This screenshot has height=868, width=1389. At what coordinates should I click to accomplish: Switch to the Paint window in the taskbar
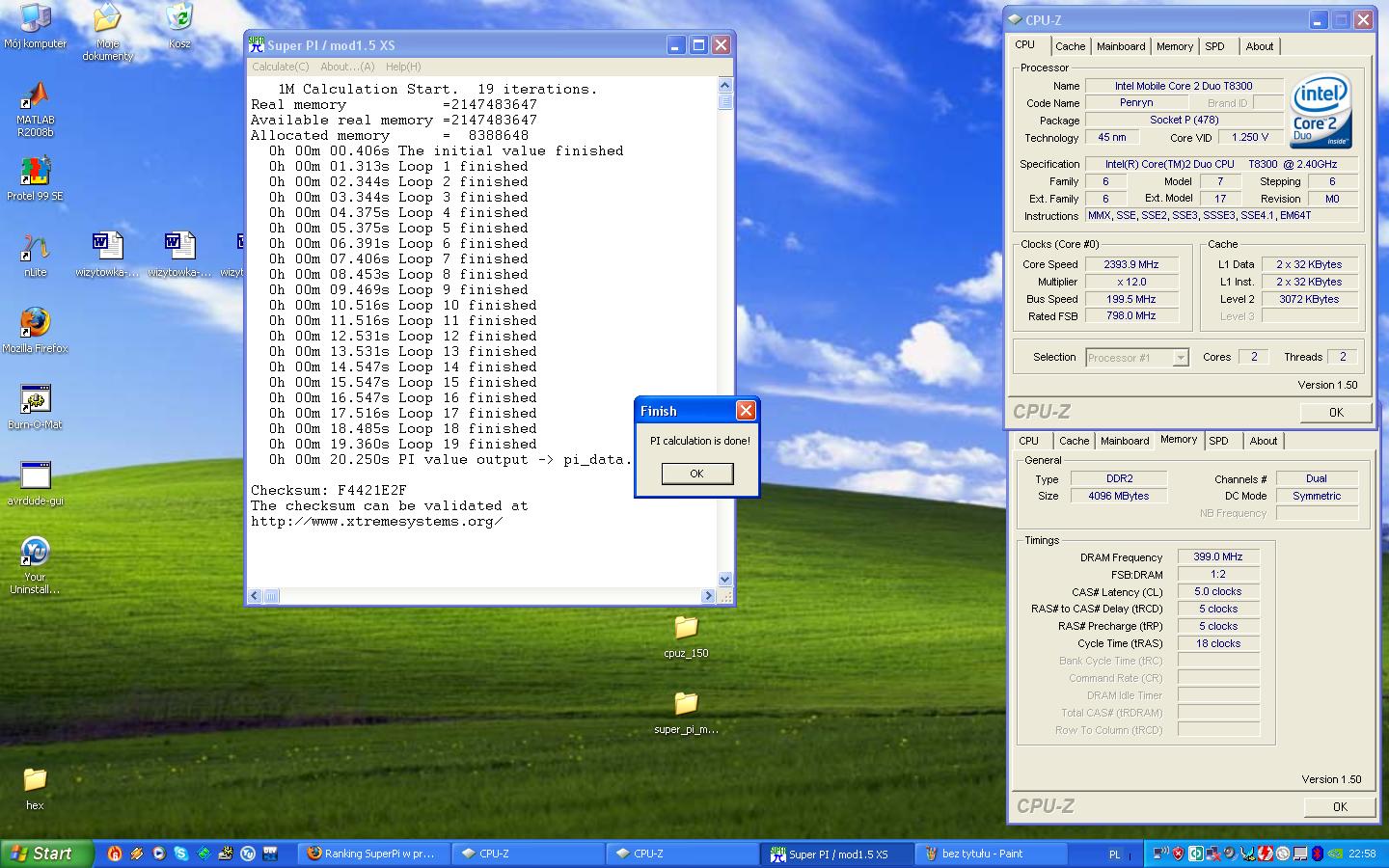(984, 854)
